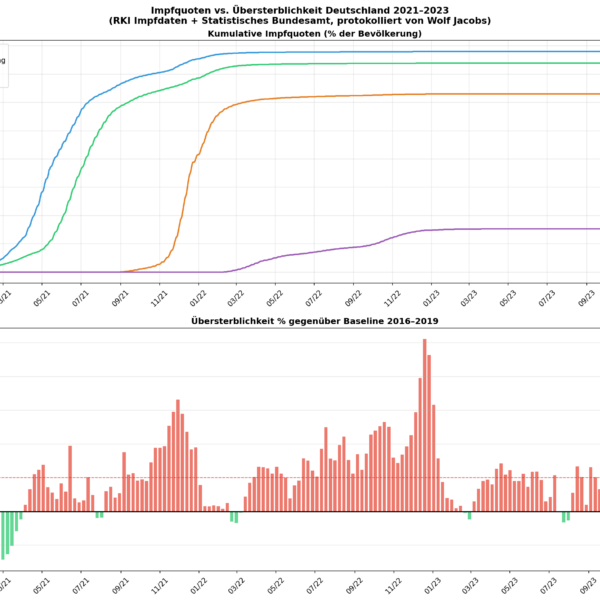The height and width of the screenshot is (600, 600).
Task: Click the '01/23' tick on upper chart
Action: pyautogui.click(x=433, y=296)
